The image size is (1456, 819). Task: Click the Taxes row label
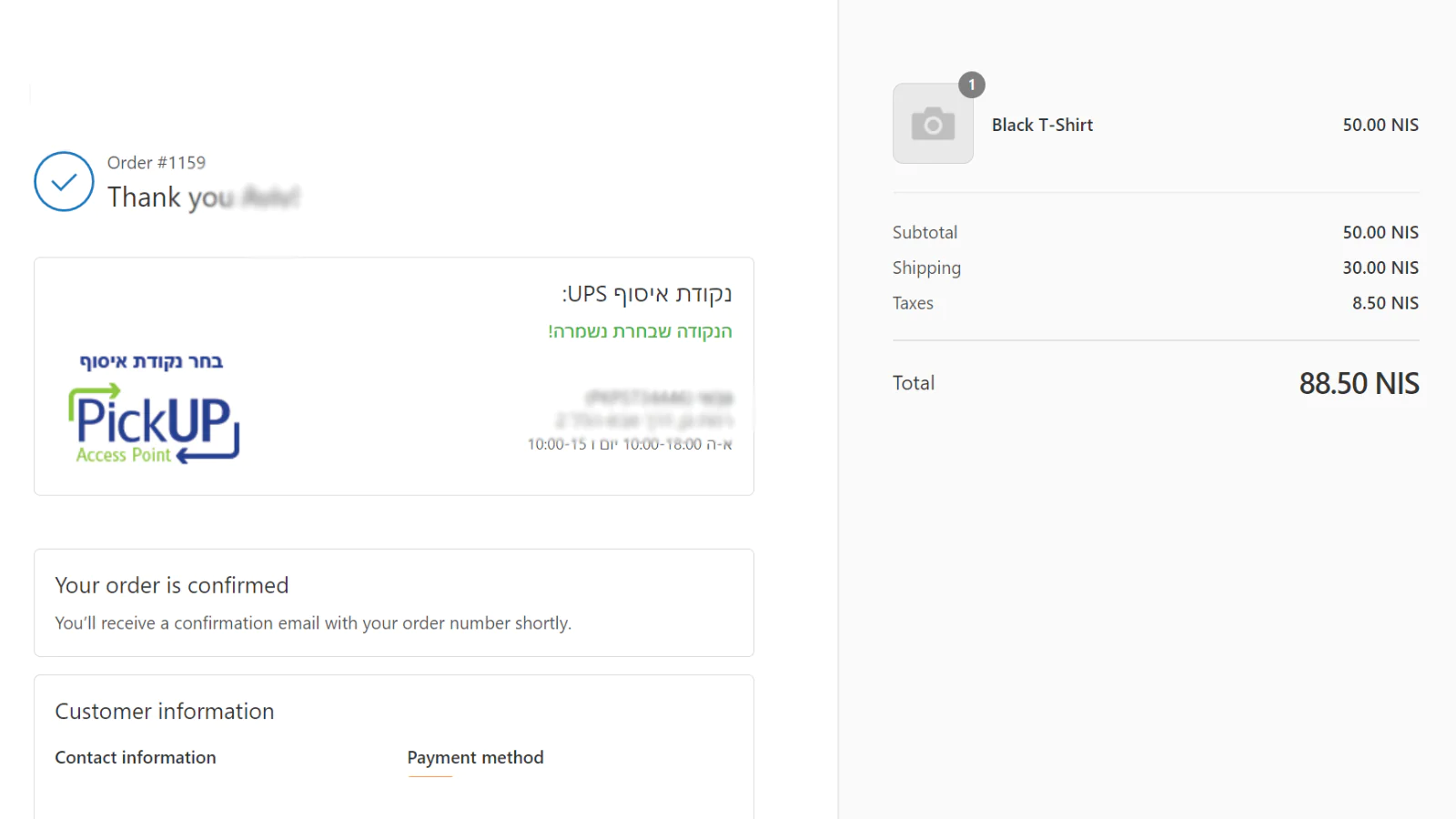[x=913, y=303]
